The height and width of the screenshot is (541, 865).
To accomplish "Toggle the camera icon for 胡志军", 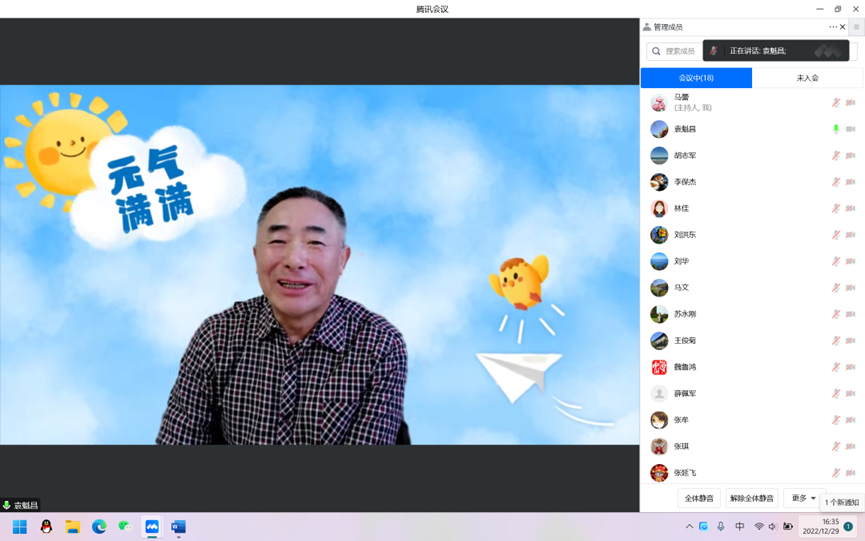I will [851, 156].
